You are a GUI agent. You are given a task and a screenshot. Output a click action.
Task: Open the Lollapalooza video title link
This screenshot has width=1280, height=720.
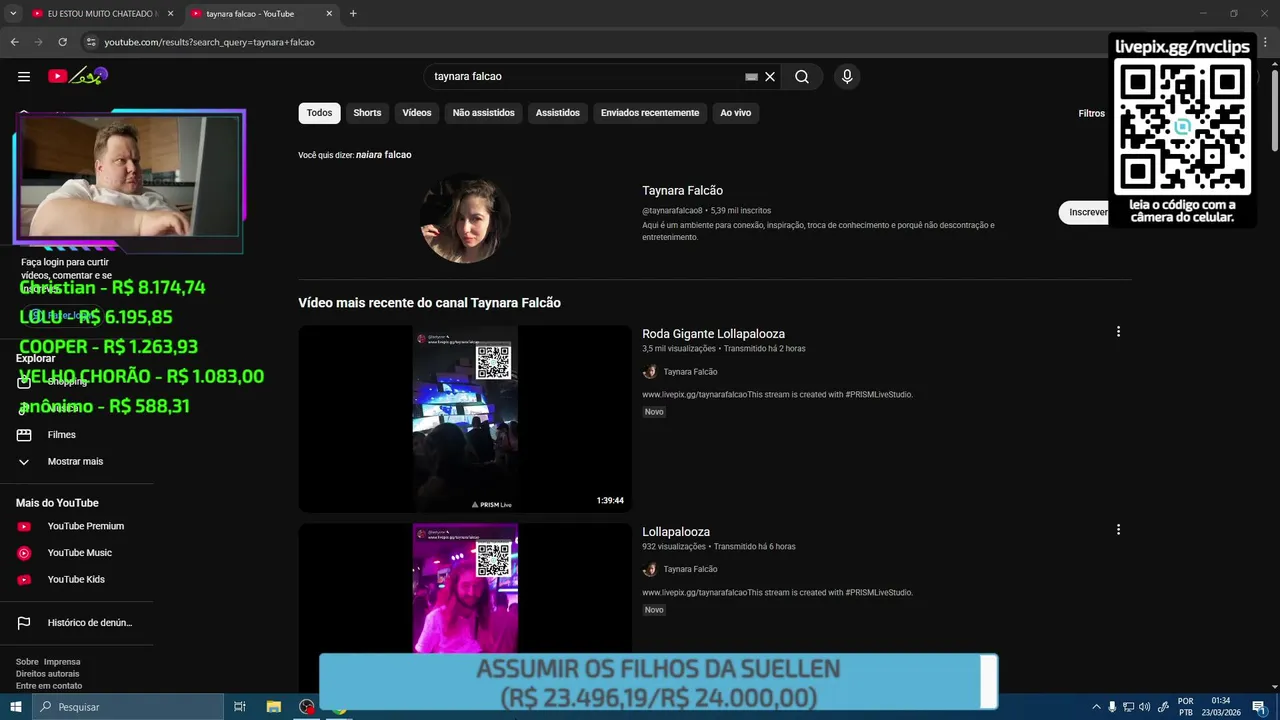point(676,532)
